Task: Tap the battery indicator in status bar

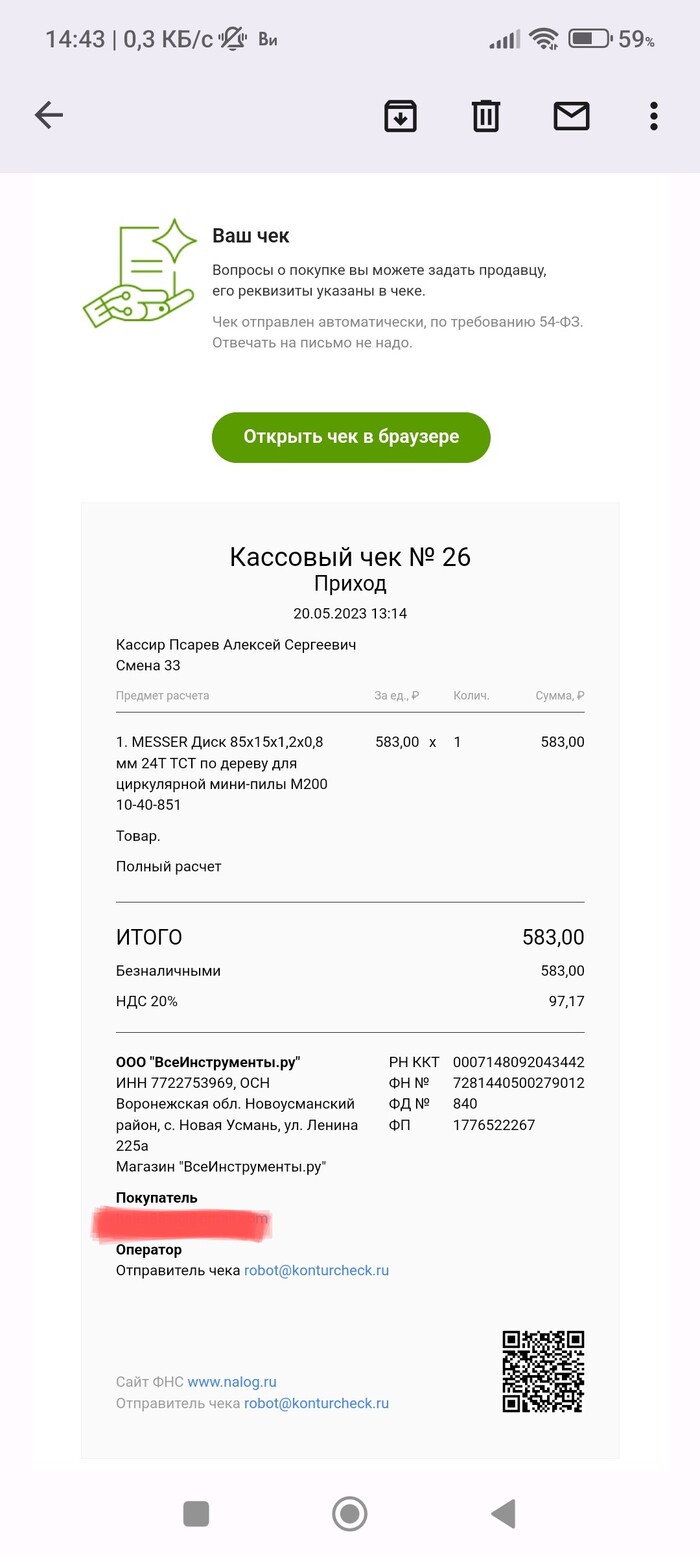Action: click(589, 39)
